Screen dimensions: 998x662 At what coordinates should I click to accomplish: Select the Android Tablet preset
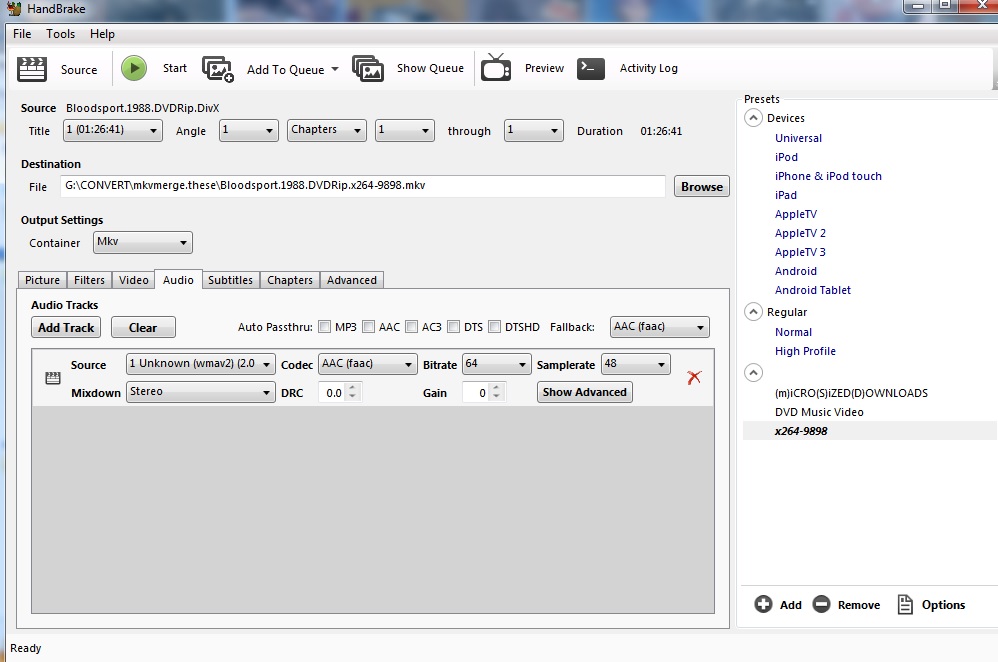812,290
